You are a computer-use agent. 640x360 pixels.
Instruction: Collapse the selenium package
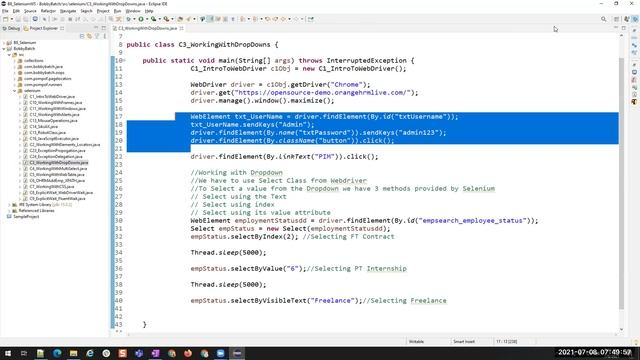tap(15, 91)
